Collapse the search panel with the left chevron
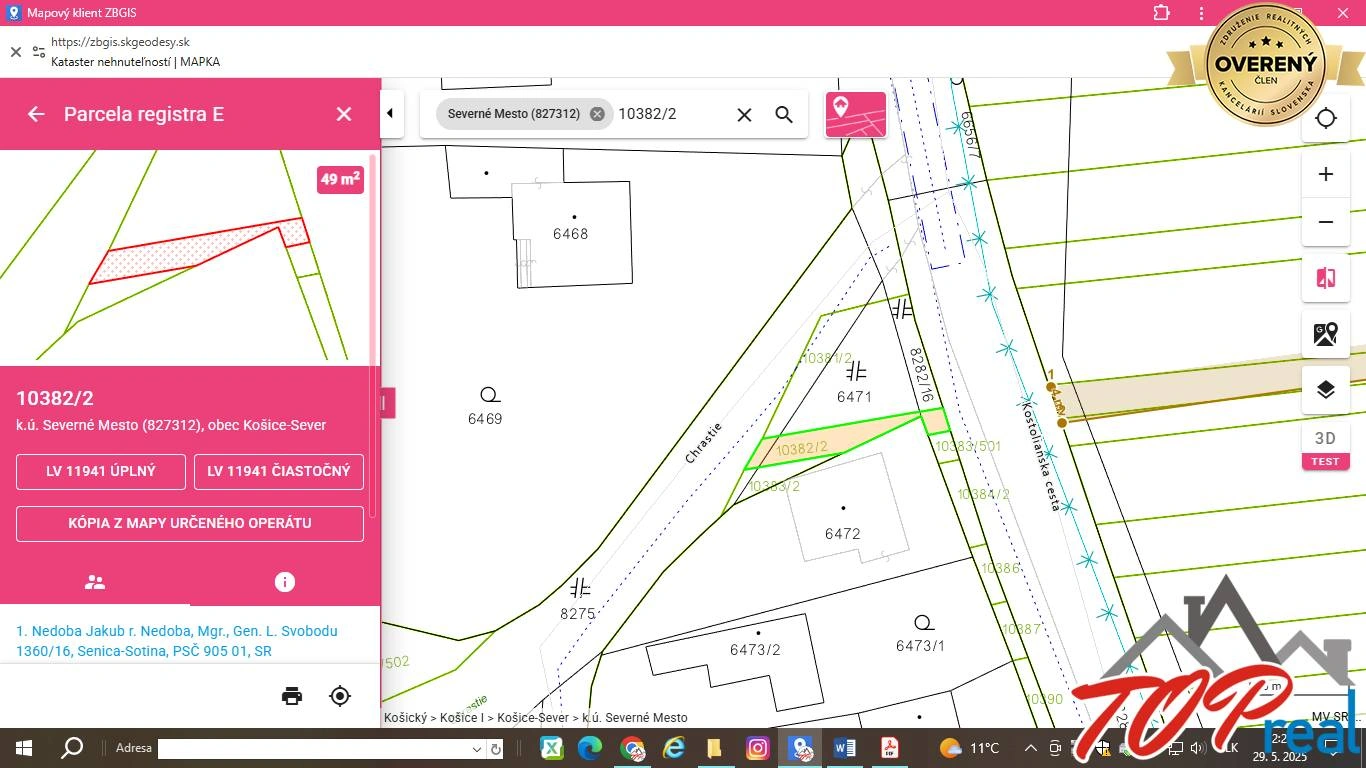The image size is (1366, 768). pos(390,113)
